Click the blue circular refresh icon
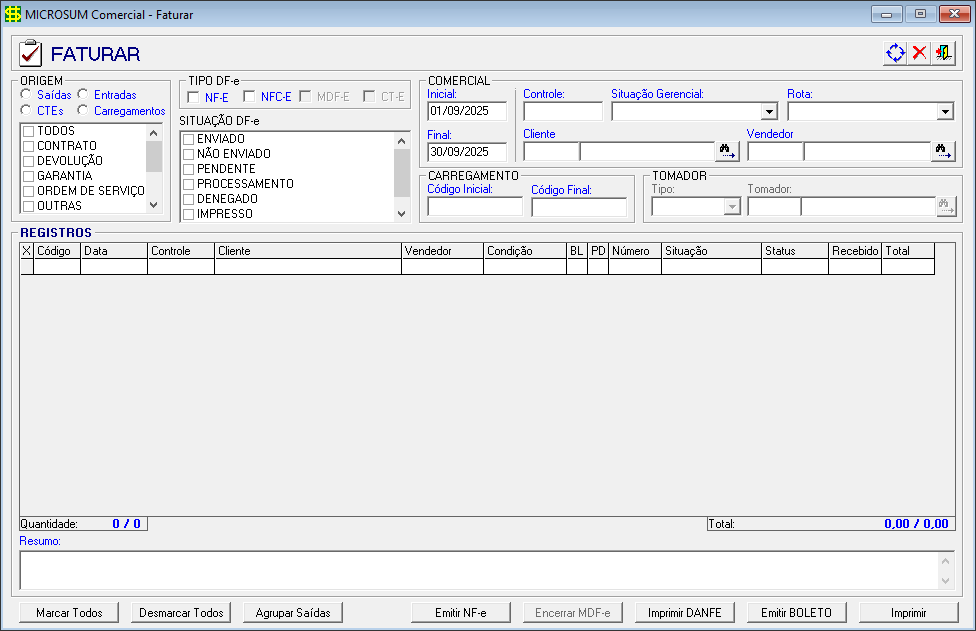Viewport: 976px width, 631px height. click(x=895, y=53)
